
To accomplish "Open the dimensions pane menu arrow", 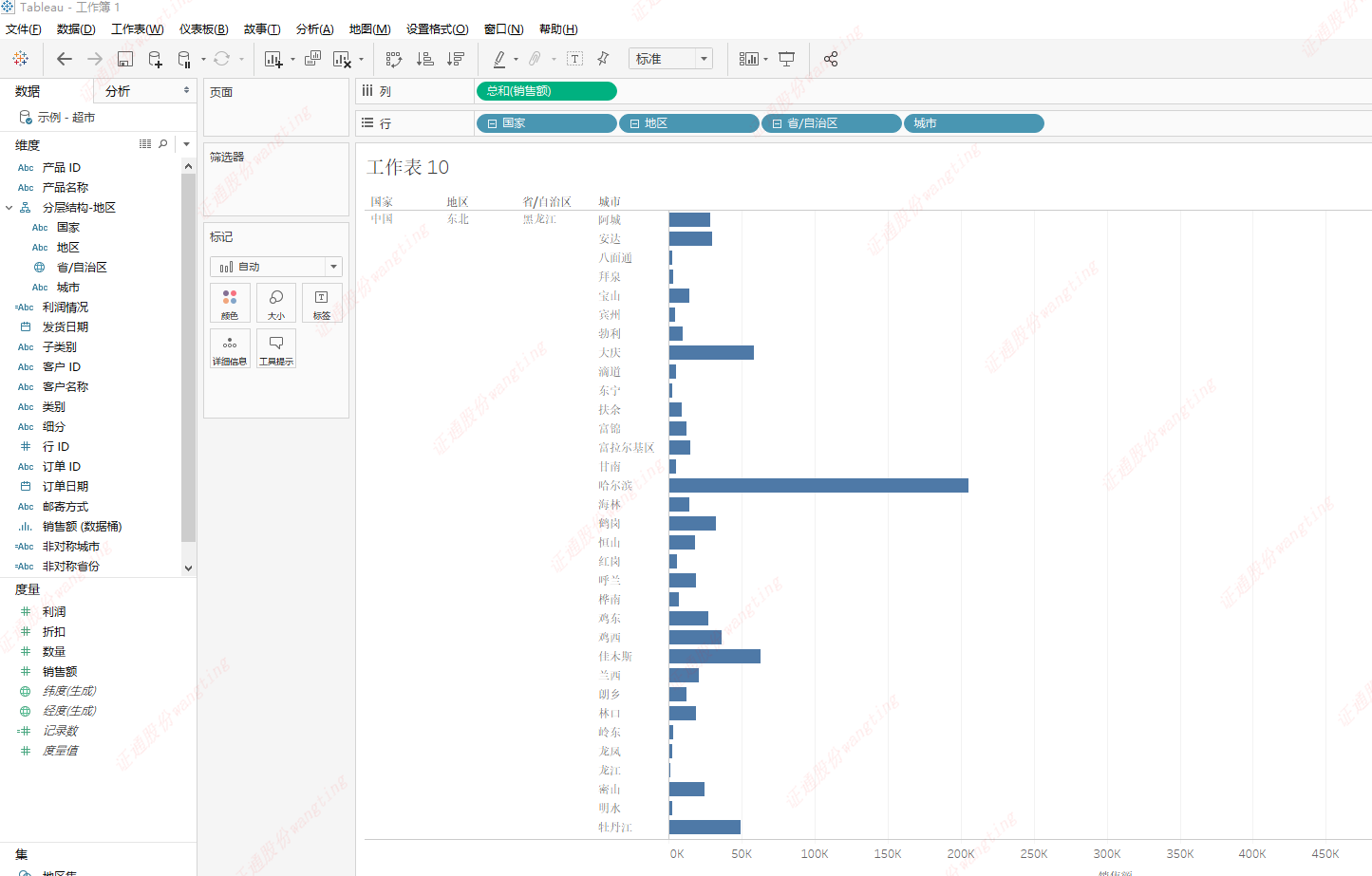I will coord(186,144).
